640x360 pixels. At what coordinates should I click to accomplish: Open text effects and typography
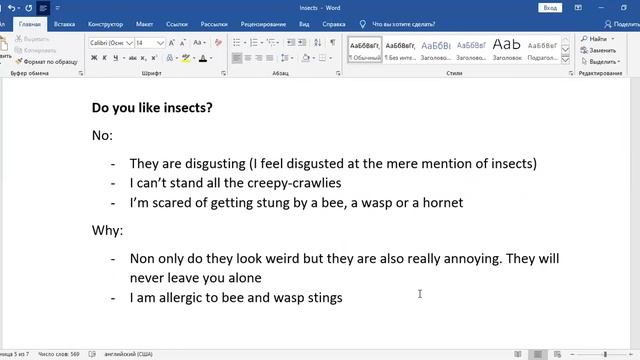(170, 58)
